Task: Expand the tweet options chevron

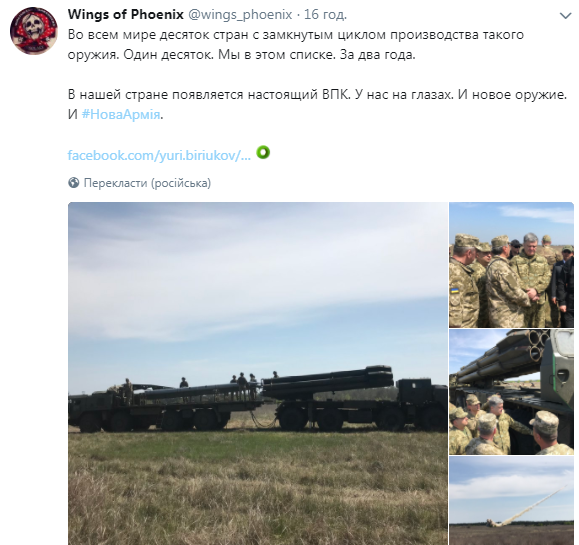Action: point(565,16)
